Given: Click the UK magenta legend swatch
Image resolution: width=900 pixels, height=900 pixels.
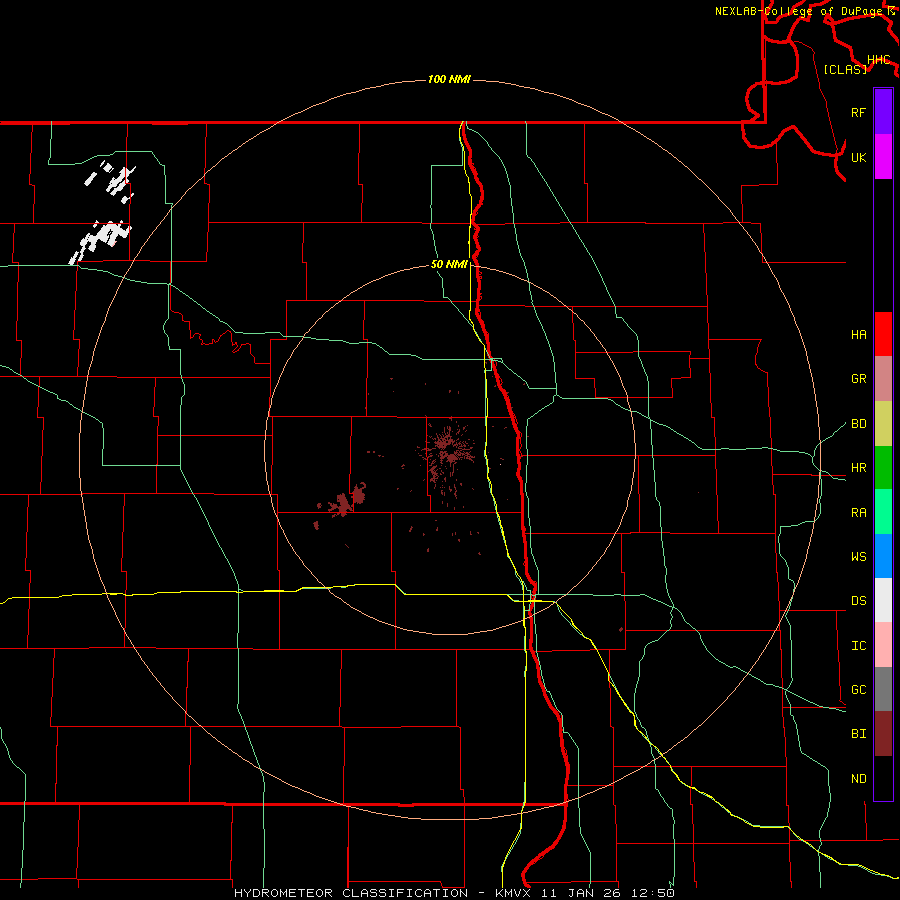Looking at the screenshot, I should point(883,157).
